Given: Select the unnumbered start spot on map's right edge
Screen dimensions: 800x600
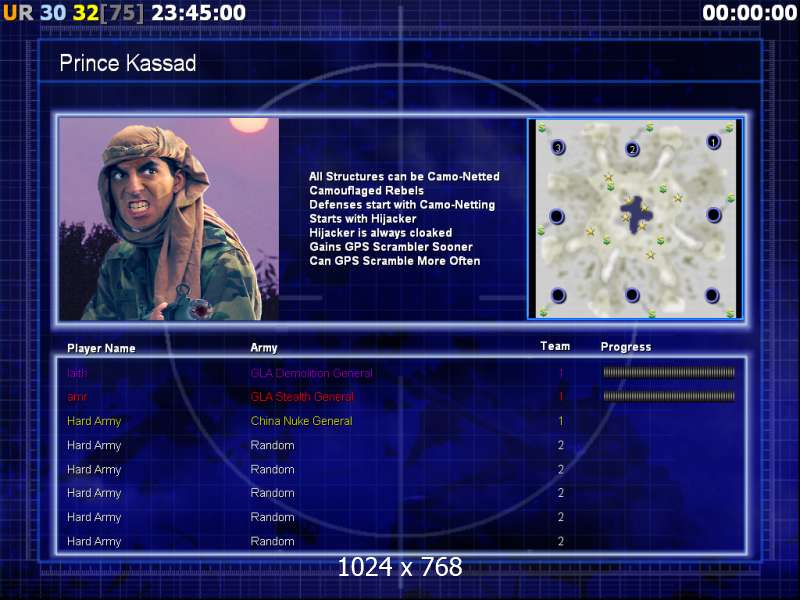Looking at the screenshot, I should pos(713,215).
